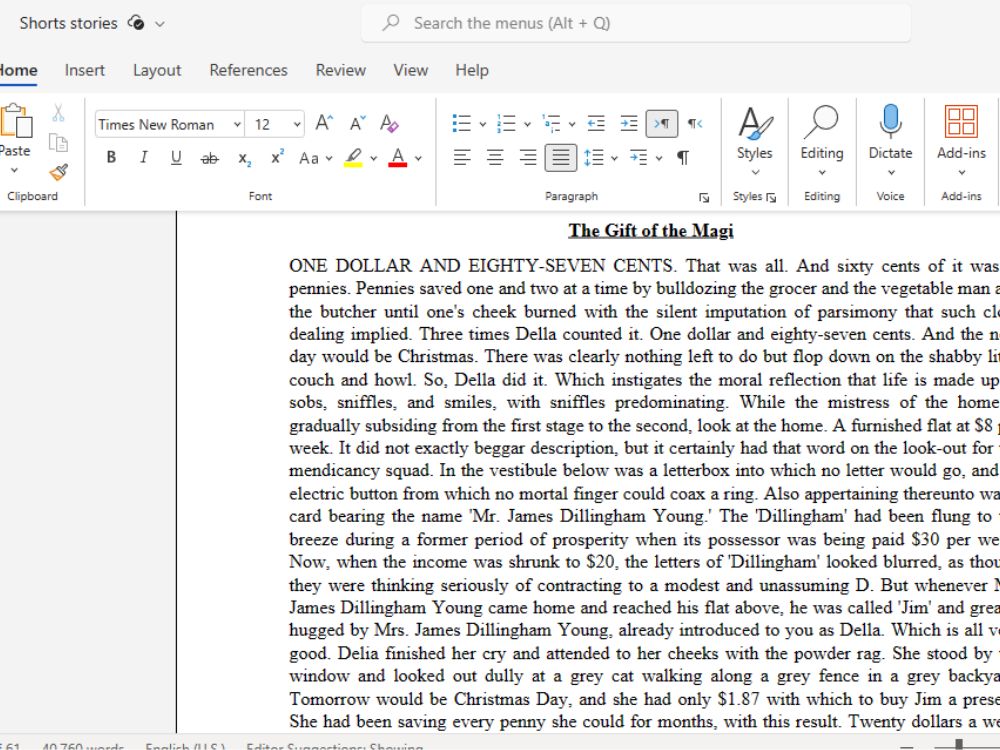Screen dimensions: 1000x750
Task: Open the References tab
Action: tap(248, 70)
